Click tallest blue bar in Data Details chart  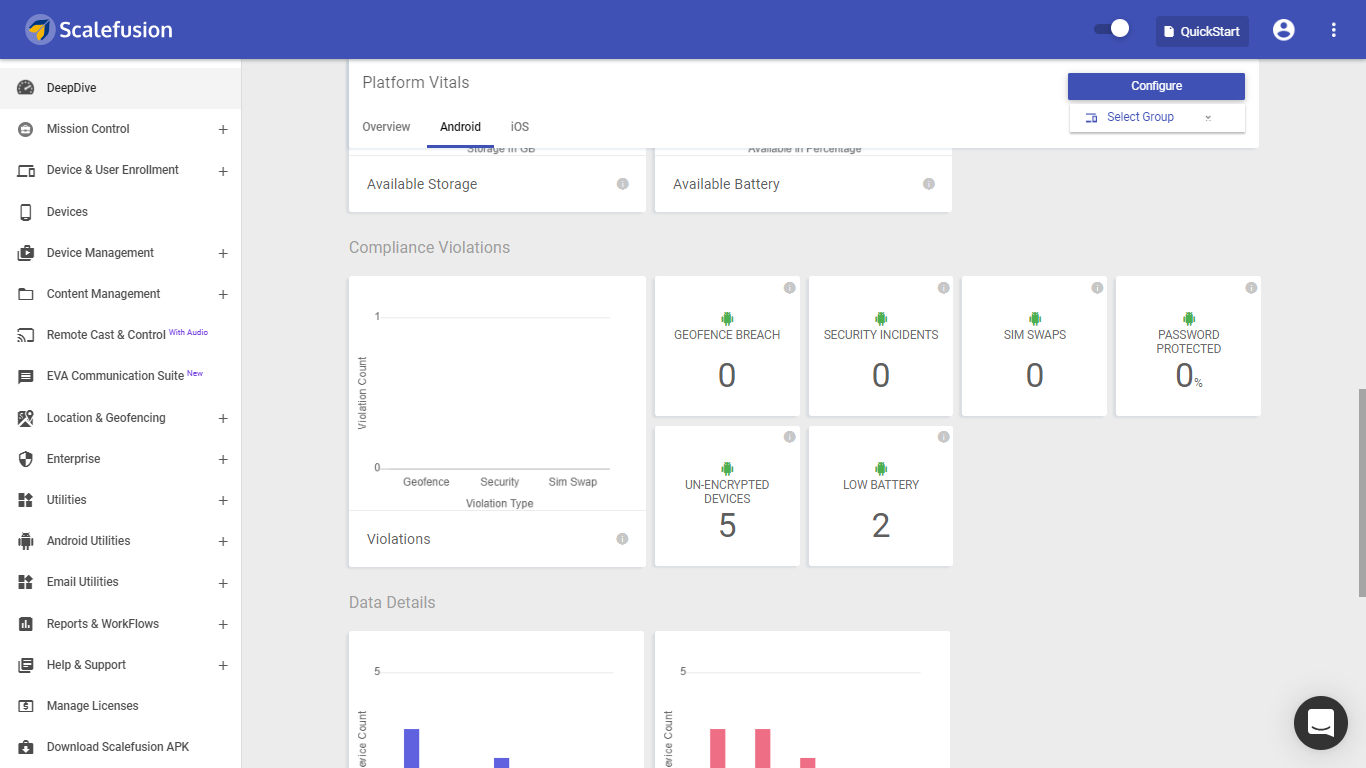click(411, 748)
